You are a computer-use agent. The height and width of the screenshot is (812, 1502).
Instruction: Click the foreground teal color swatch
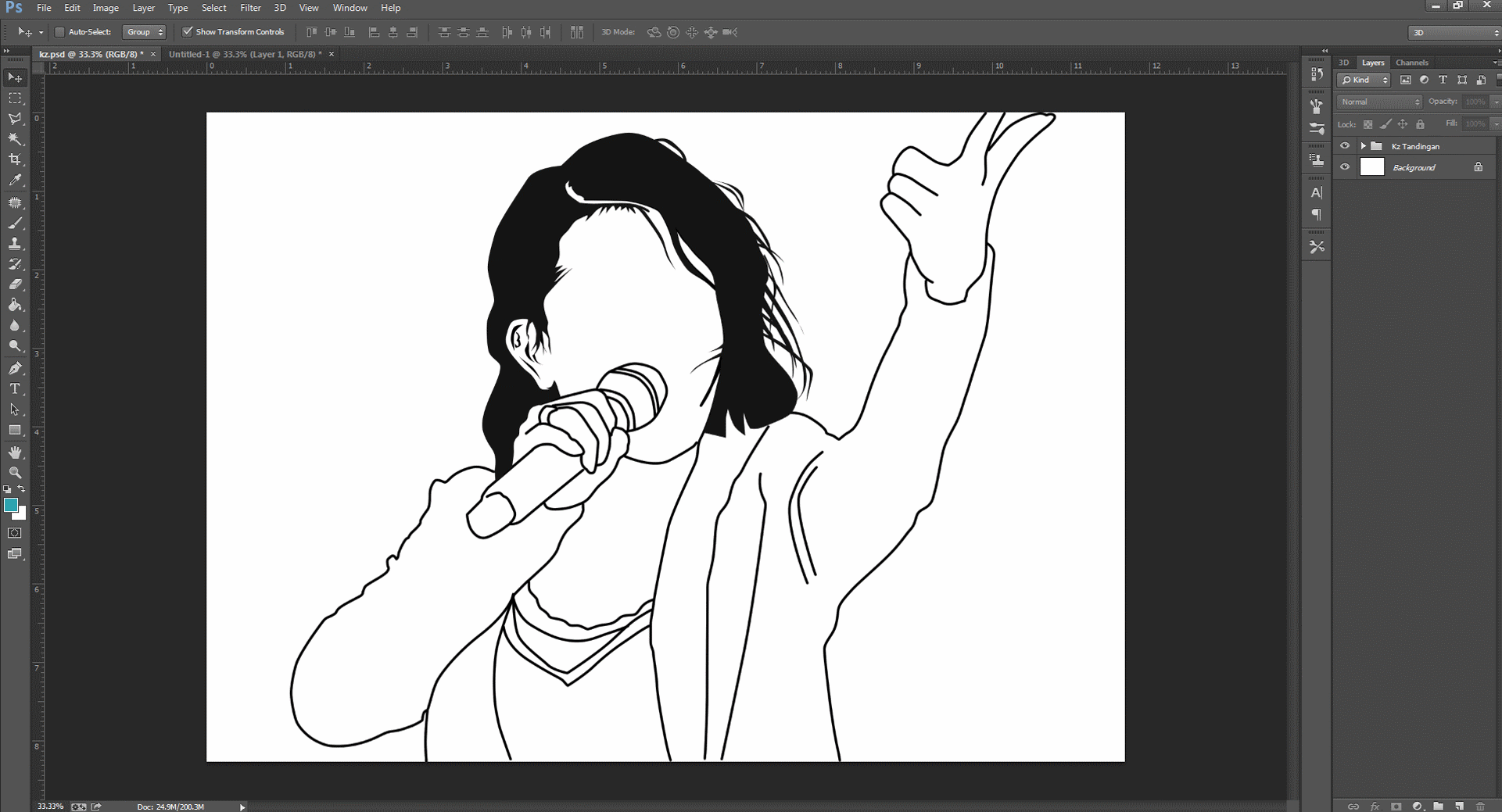point(10,505)
